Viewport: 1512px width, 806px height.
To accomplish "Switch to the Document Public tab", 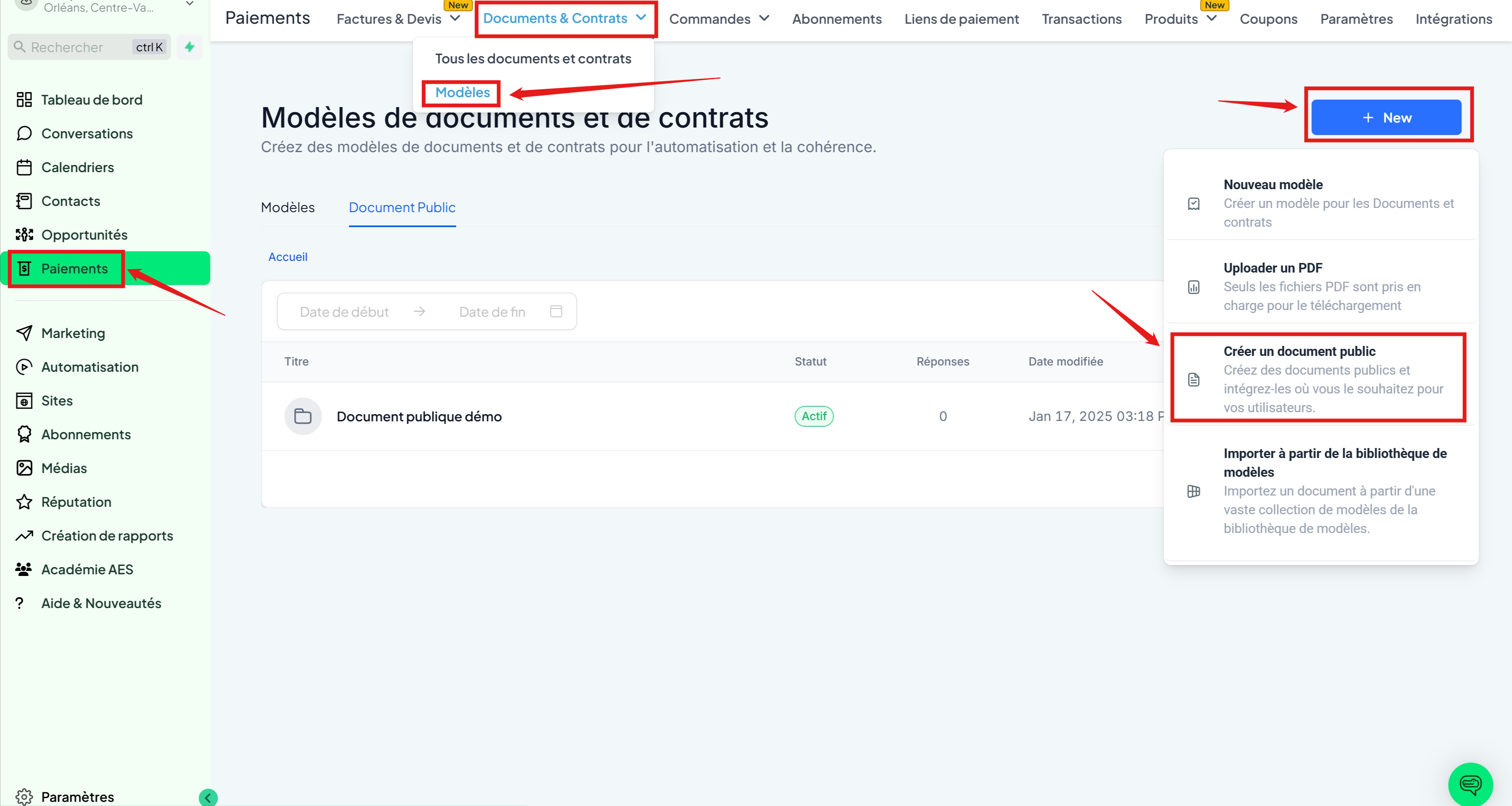I will point(402,208).
